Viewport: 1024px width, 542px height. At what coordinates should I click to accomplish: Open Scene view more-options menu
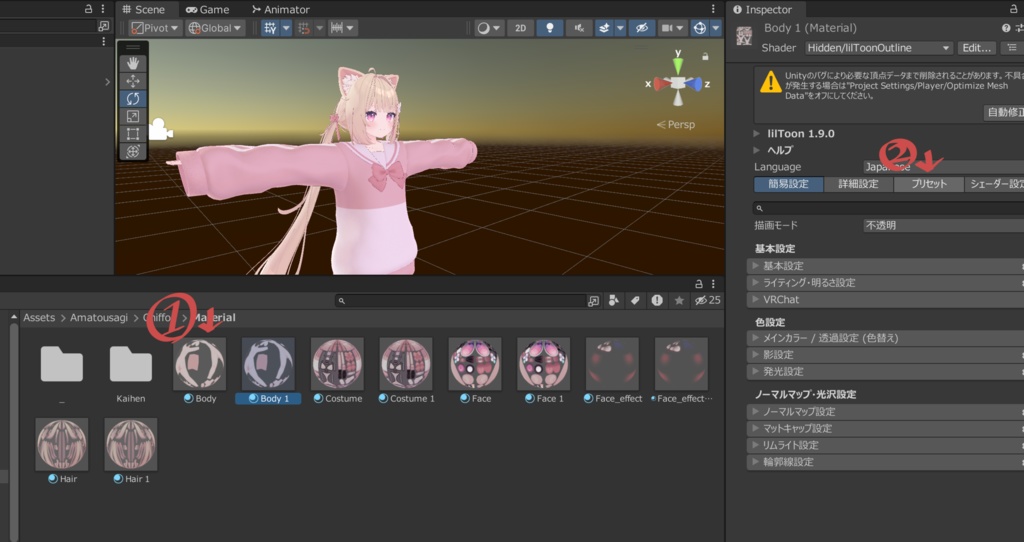(x=713, y=9)
